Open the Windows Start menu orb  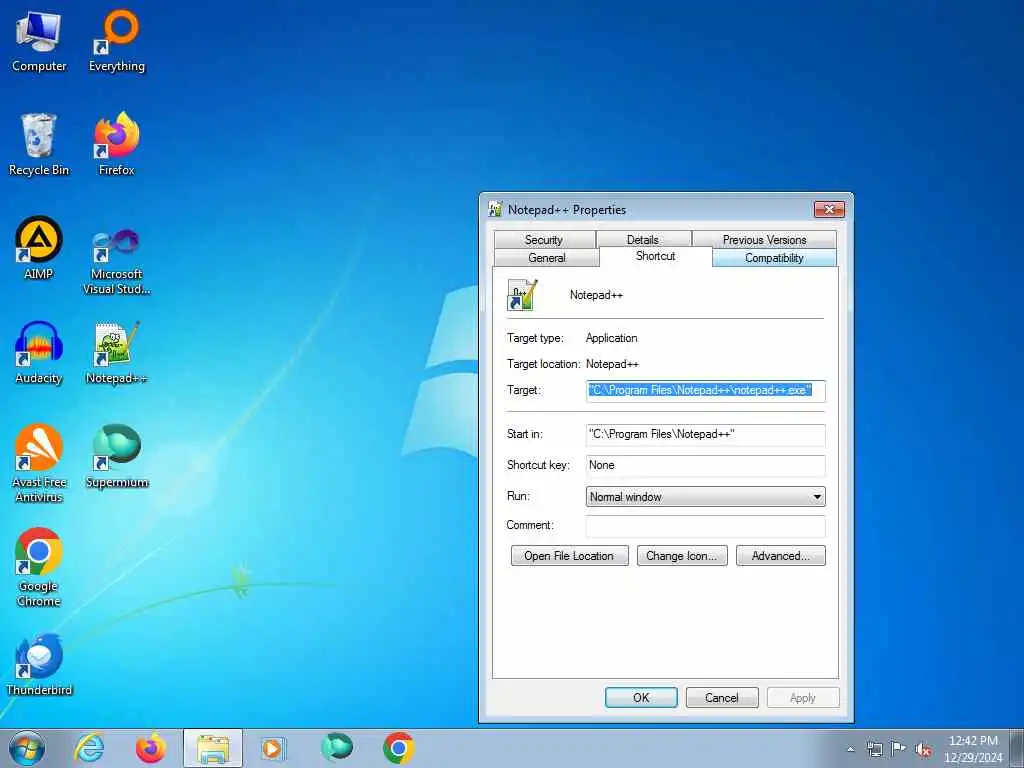pos(27,748)
